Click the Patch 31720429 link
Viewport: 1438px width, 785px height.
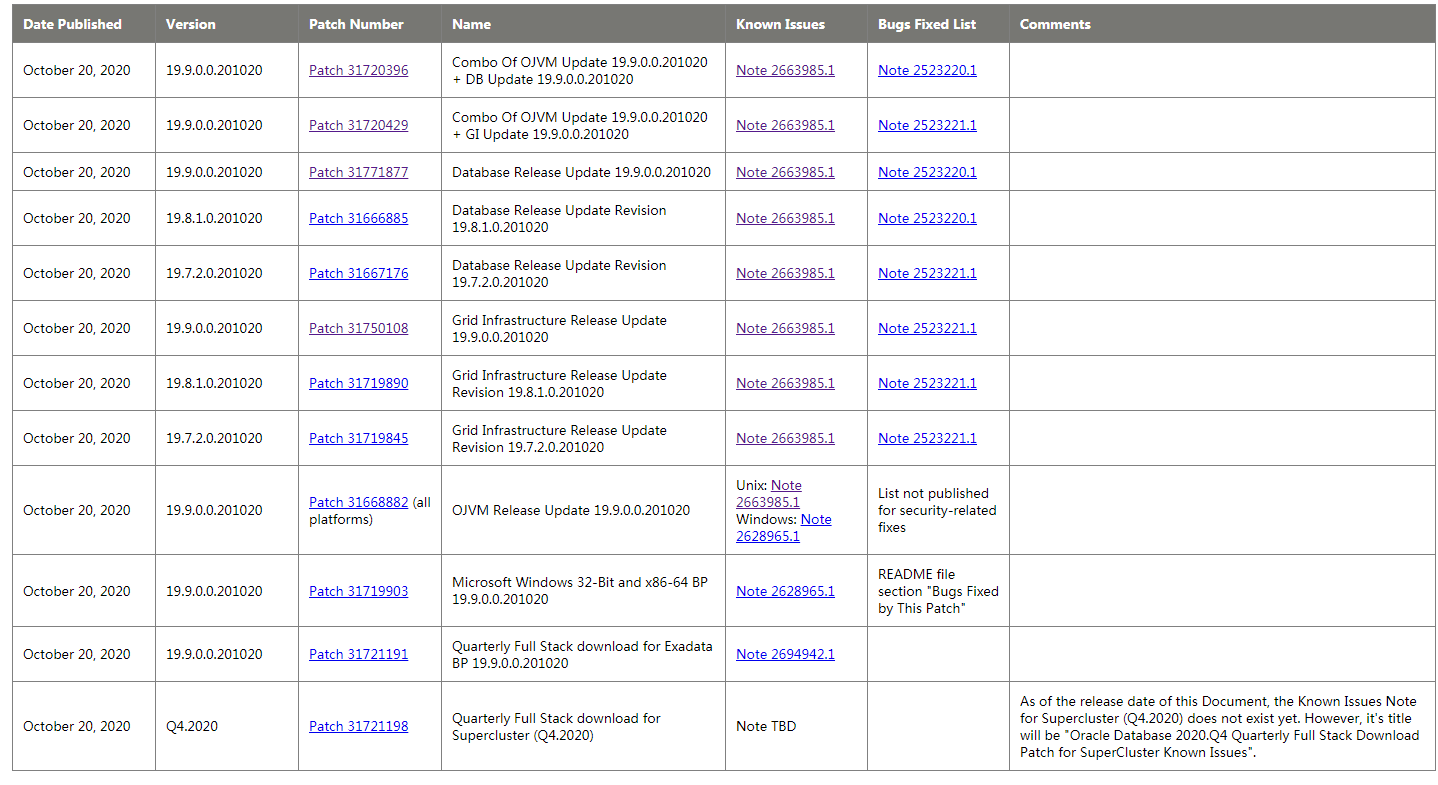coord(358,125)
